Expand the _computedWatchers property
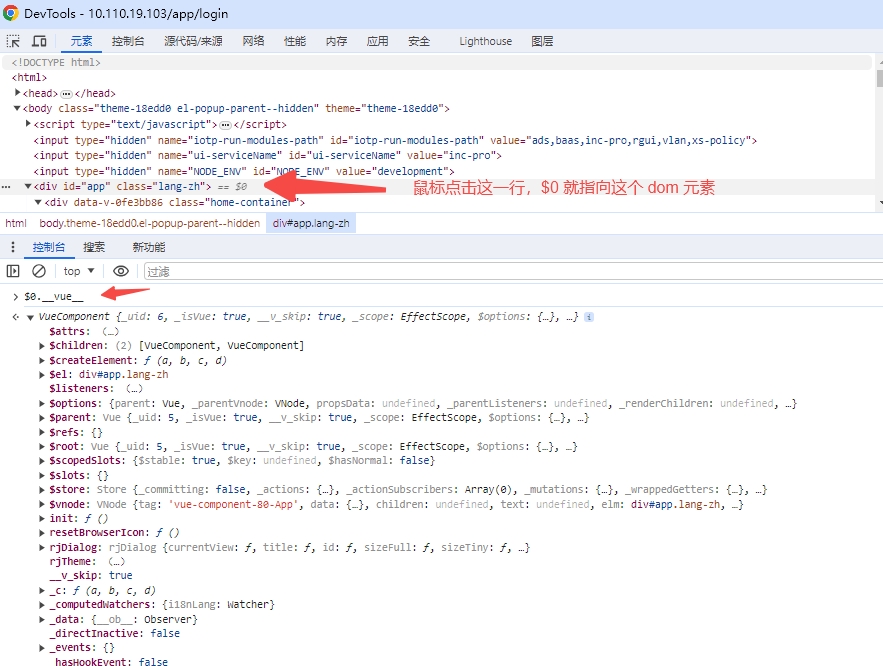This screenshot has width=883, height=666. coord(42,605)
